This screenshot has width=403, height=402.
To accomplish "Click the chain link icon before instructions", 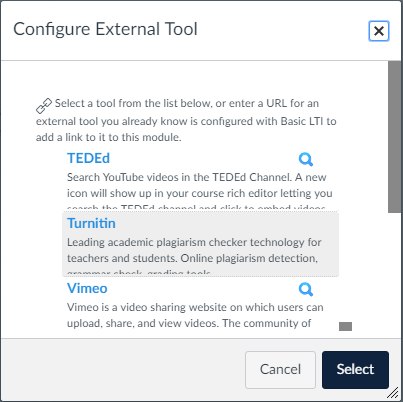I will 44,106.
